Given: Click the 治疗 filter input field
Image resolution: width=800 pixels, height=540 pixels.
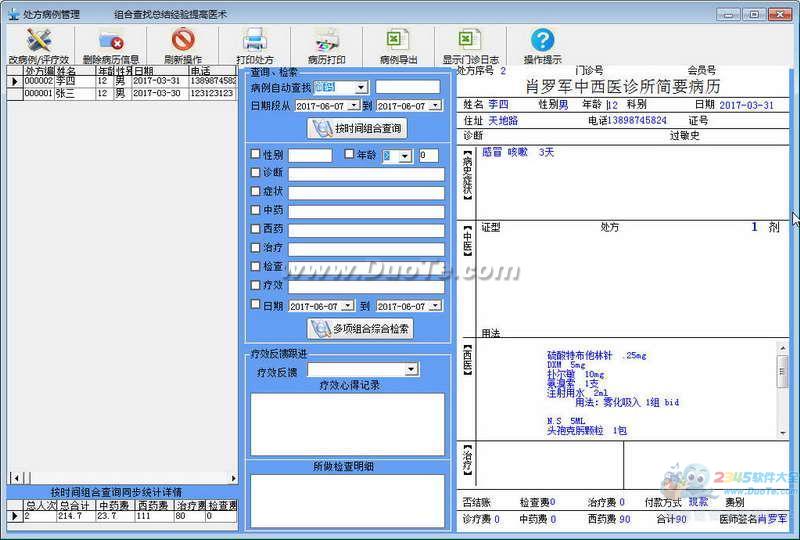Looking at the screenshot, I should coord(366,250).
